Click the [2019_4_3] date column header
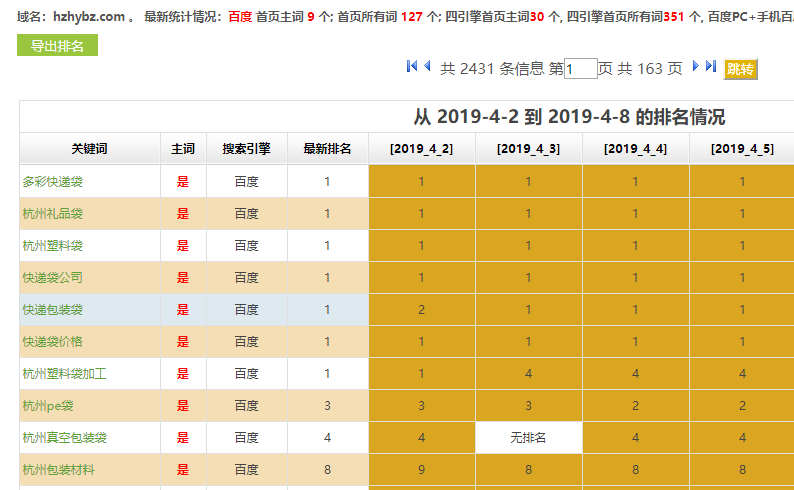 click(528, 149)
